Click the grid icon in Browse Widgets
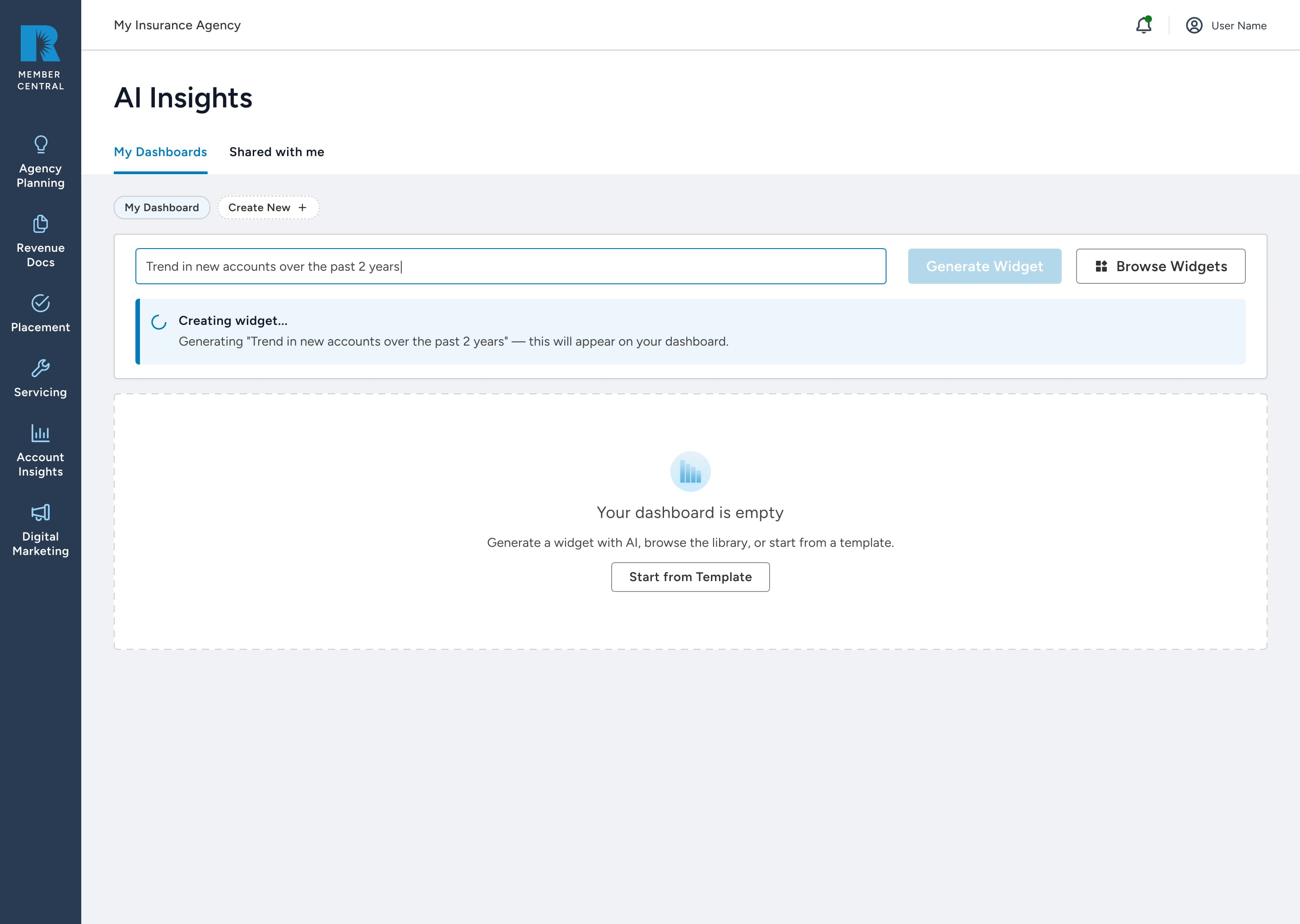Image resolution: width=1300 pixels, height=924 pixels. [1101, 266]
